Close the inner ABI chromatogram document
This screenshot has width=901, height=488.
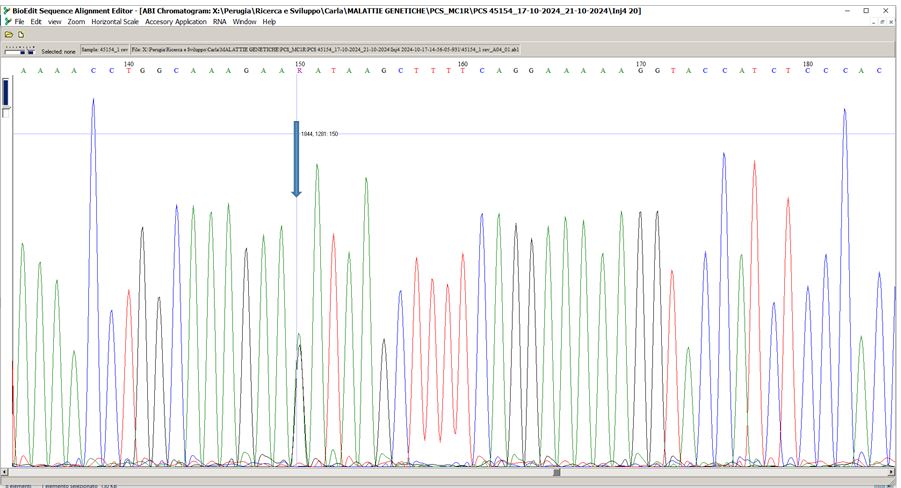tap(890, 21)
